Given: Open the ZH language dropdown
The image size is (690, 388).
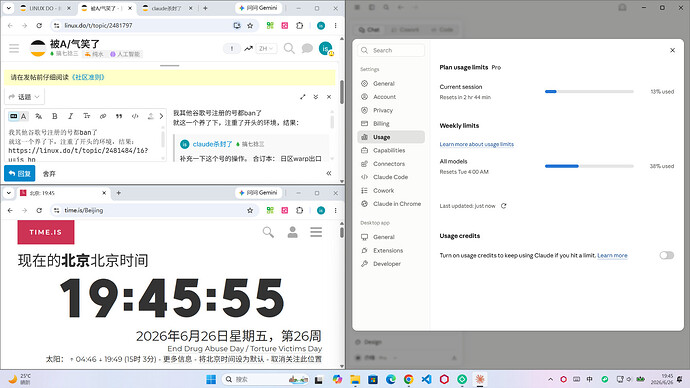Looking at the screenshot, I should click(266, 48).
